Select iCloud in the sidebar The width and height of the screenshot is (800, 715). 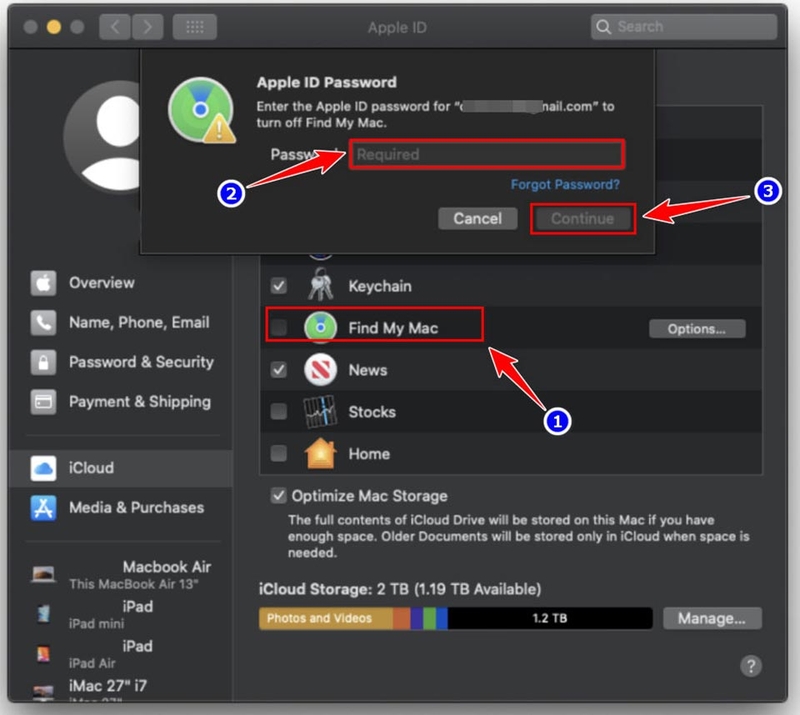[121, 468]
